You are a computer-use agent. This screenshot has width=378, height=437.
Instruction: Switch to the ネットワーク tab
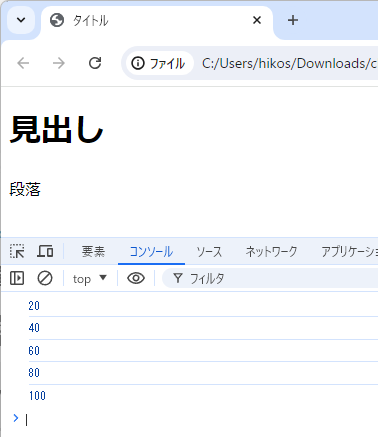point(271,251)
